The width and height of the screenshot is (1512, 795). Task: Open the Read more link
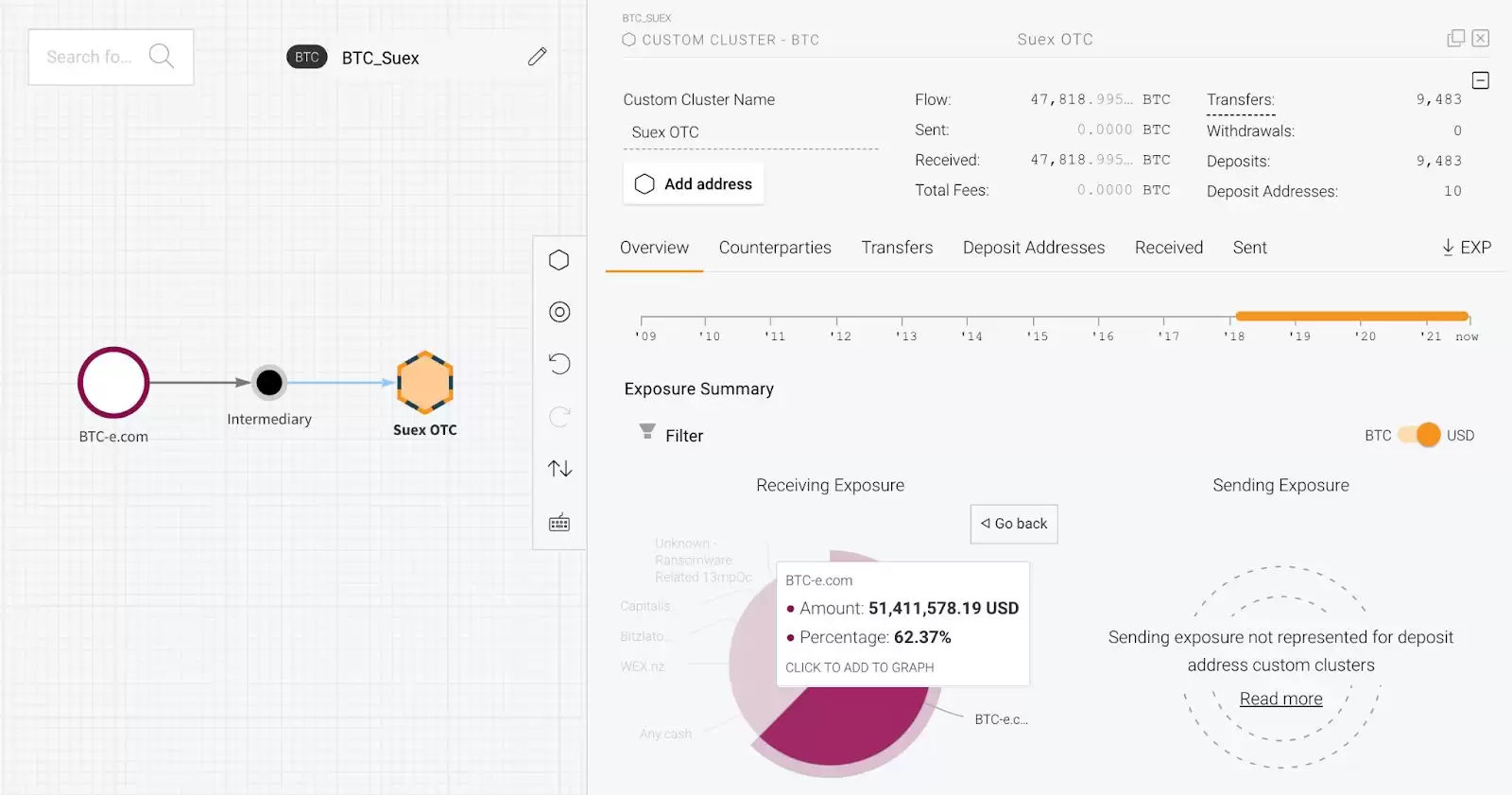[x=1280, y=699]
